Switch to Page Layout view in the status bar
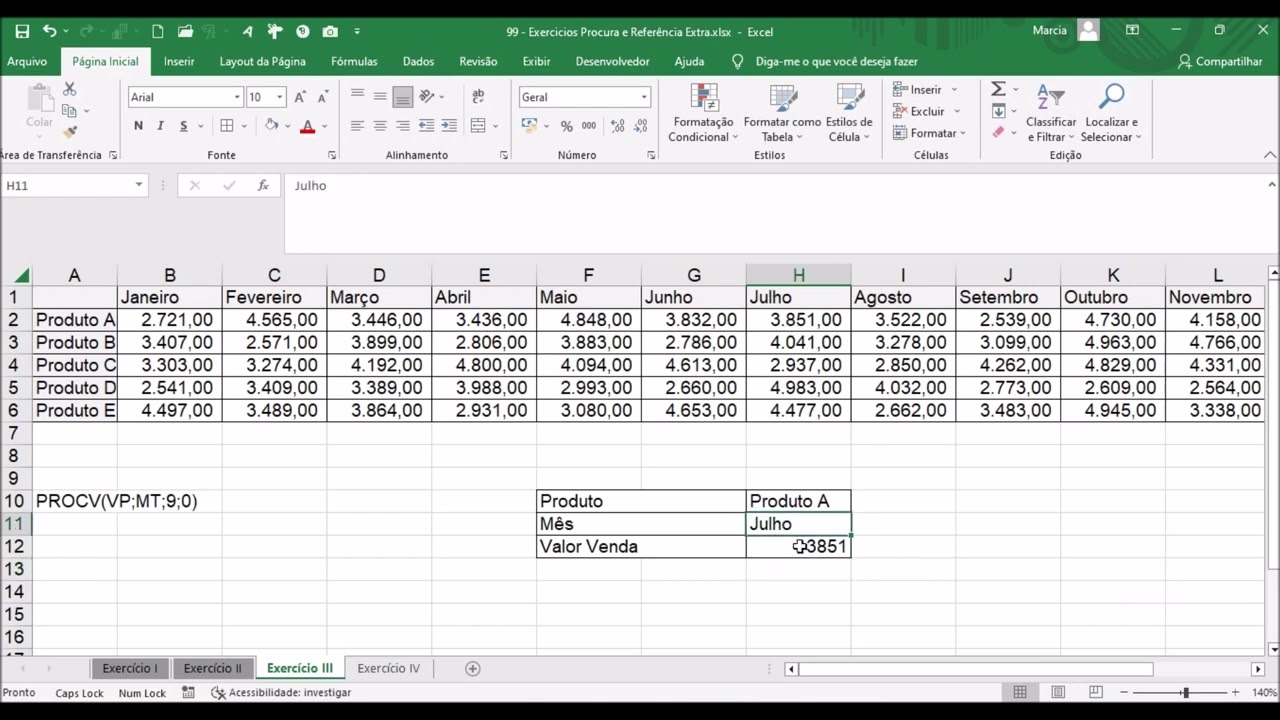 point(1058,692)
